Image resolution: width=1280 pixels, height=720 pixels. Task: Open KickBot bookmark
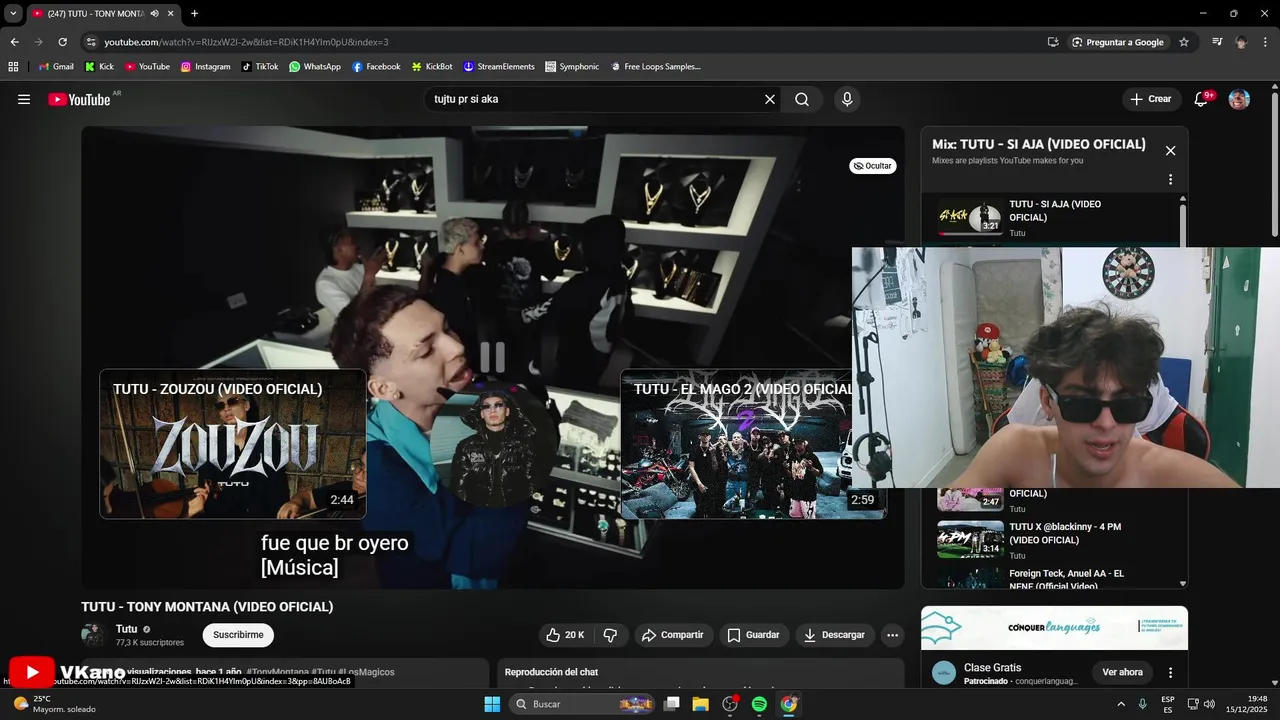coord(432,67)
